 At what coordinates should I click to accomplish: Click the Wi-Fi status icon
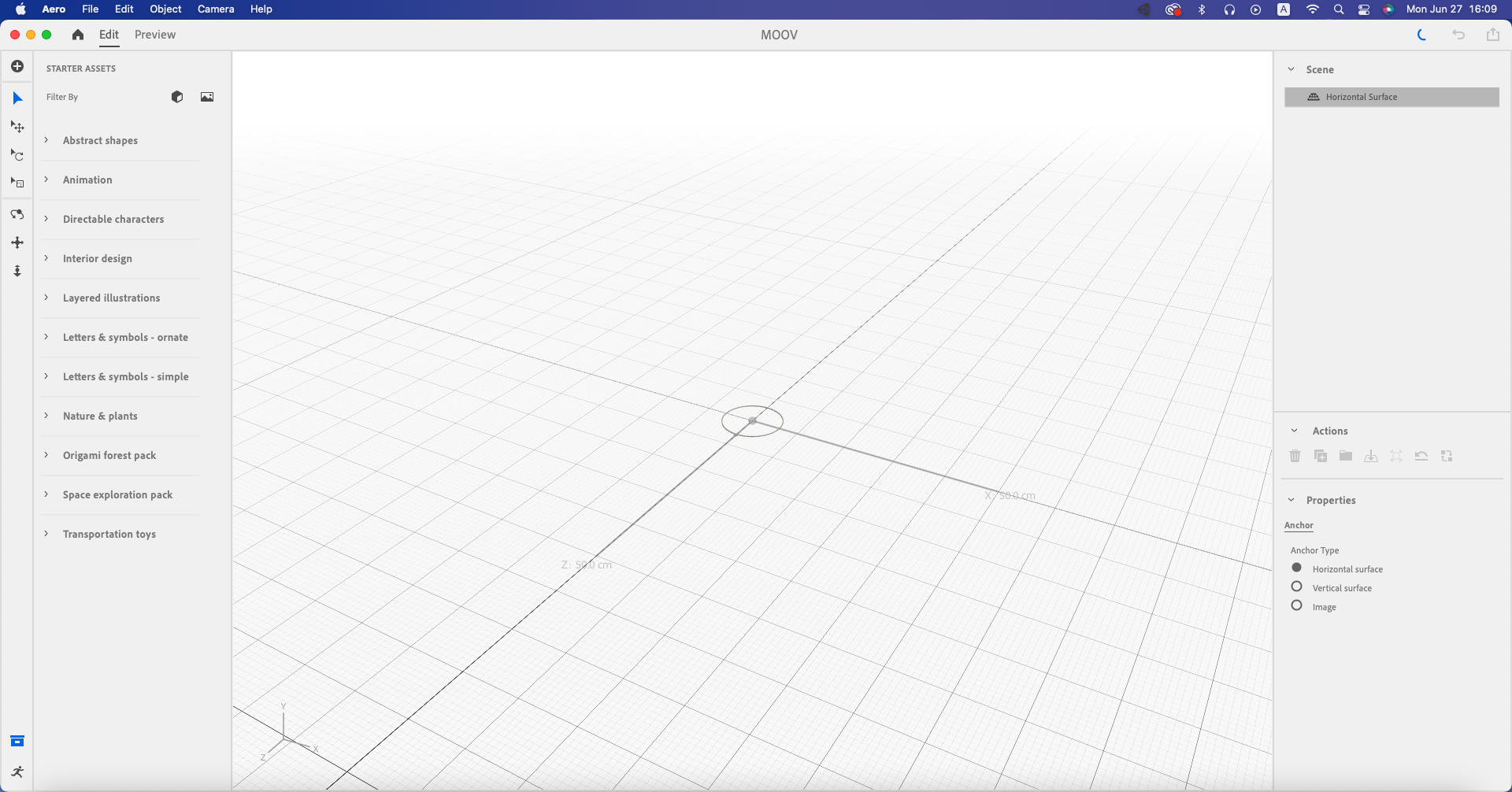[x=1312, y=9]
